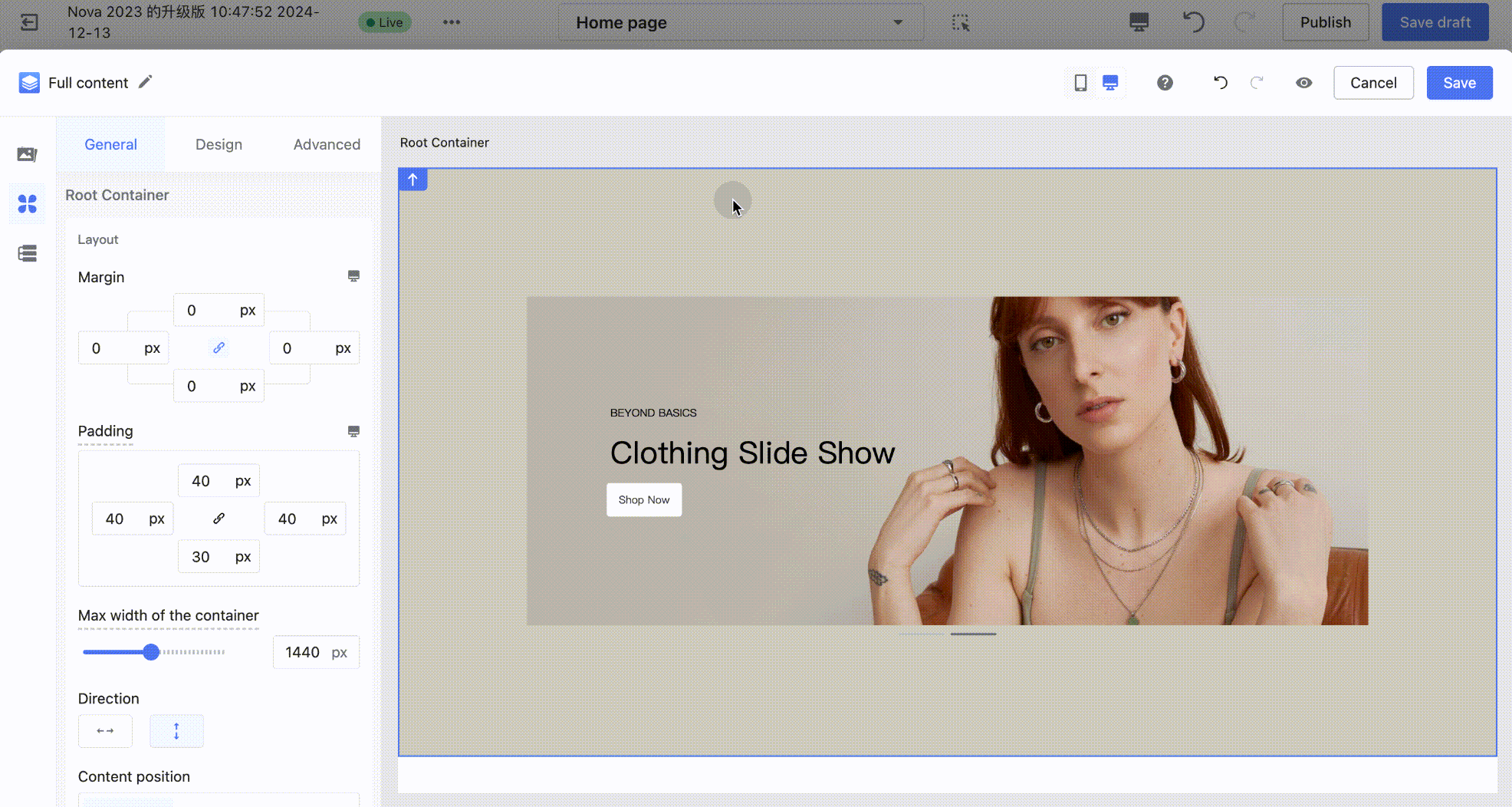Adjust the max width container slider
Viewport: 1512px width, 807px height.
click(x=151, y=652)
